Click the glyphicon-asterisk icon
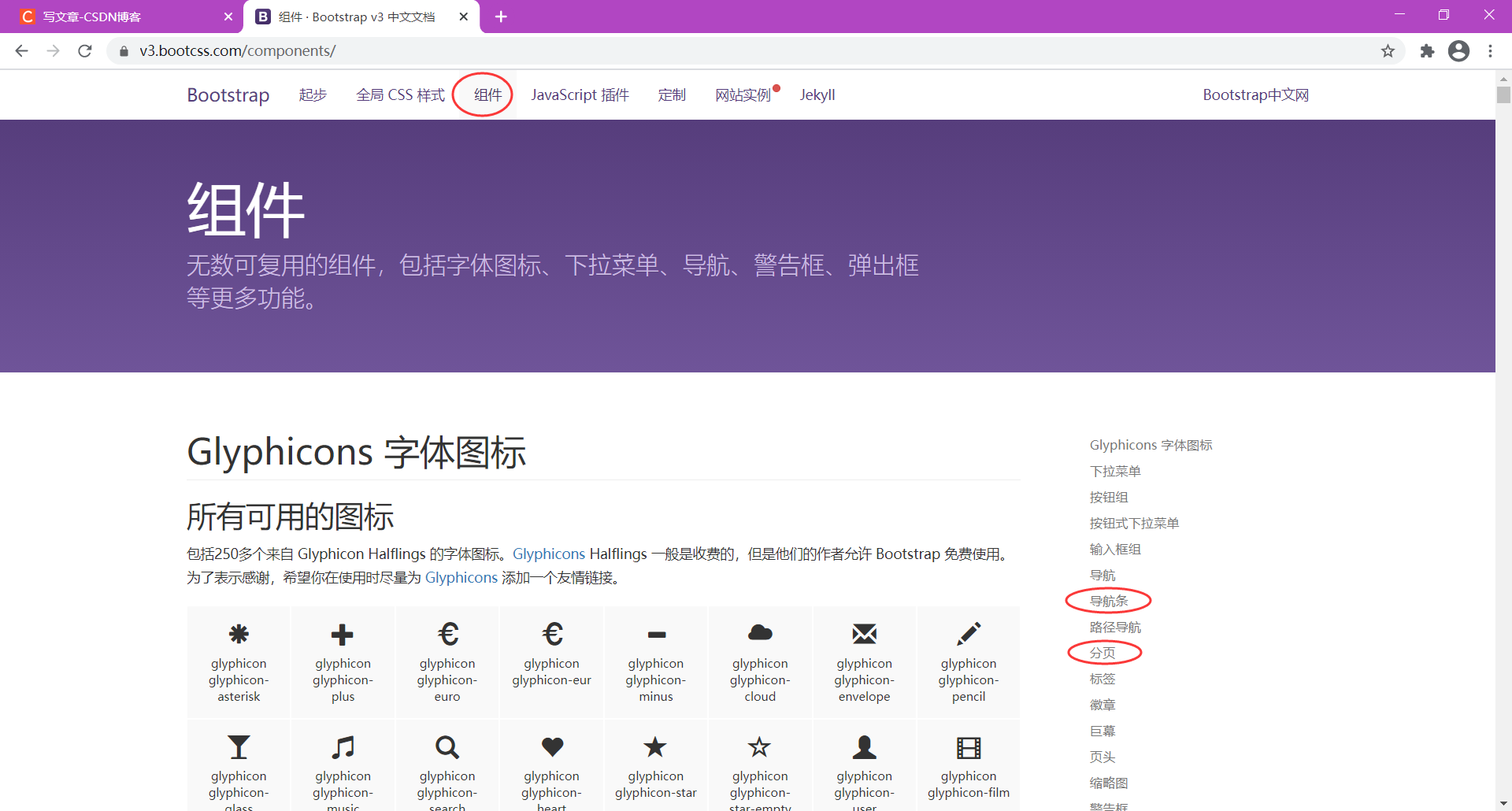Screen dimensions: 1512x811 pyautogui.click(x=239, y=634)
